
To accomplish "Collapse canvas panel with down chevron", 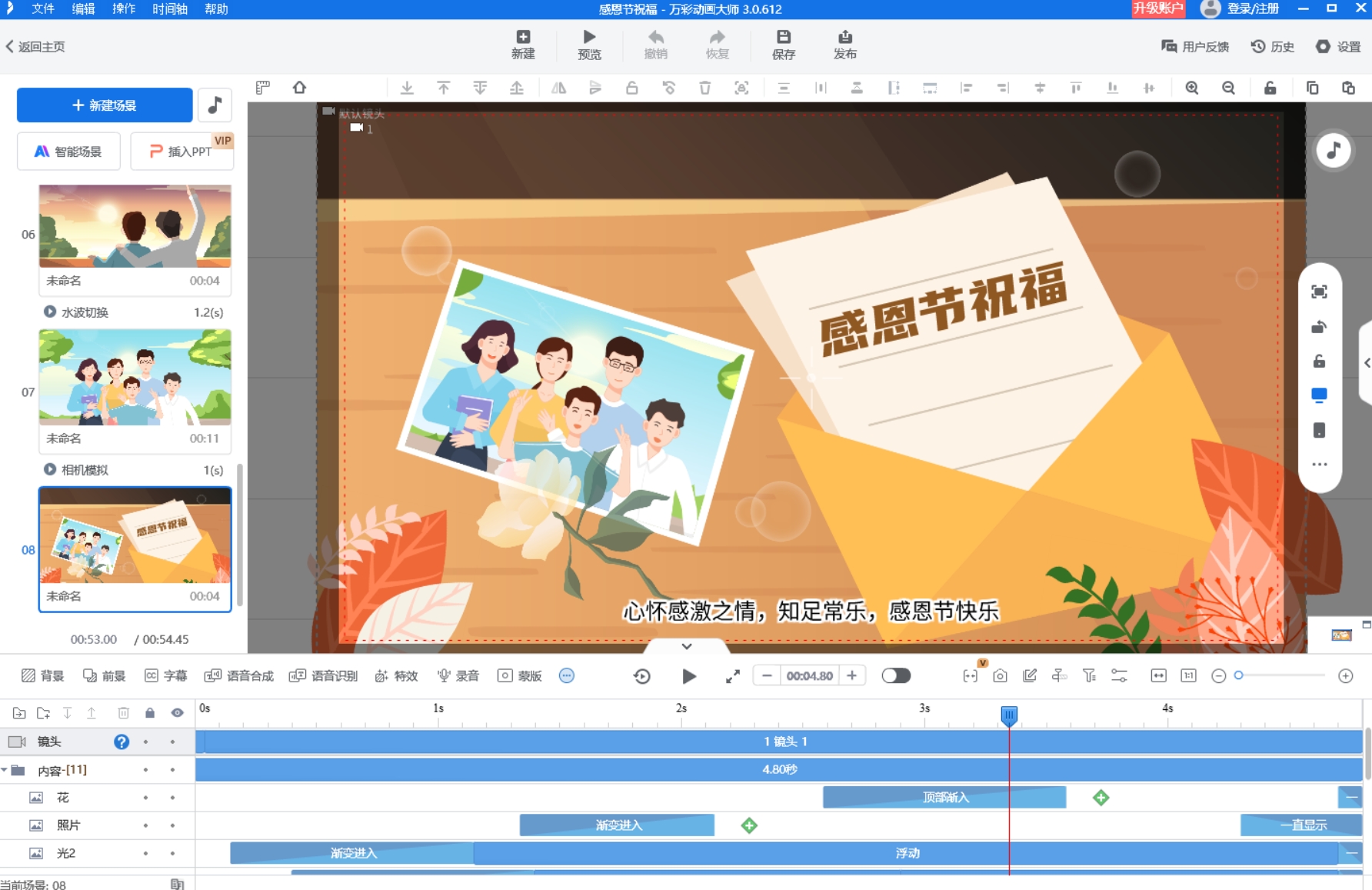I will tap(687, 646).
